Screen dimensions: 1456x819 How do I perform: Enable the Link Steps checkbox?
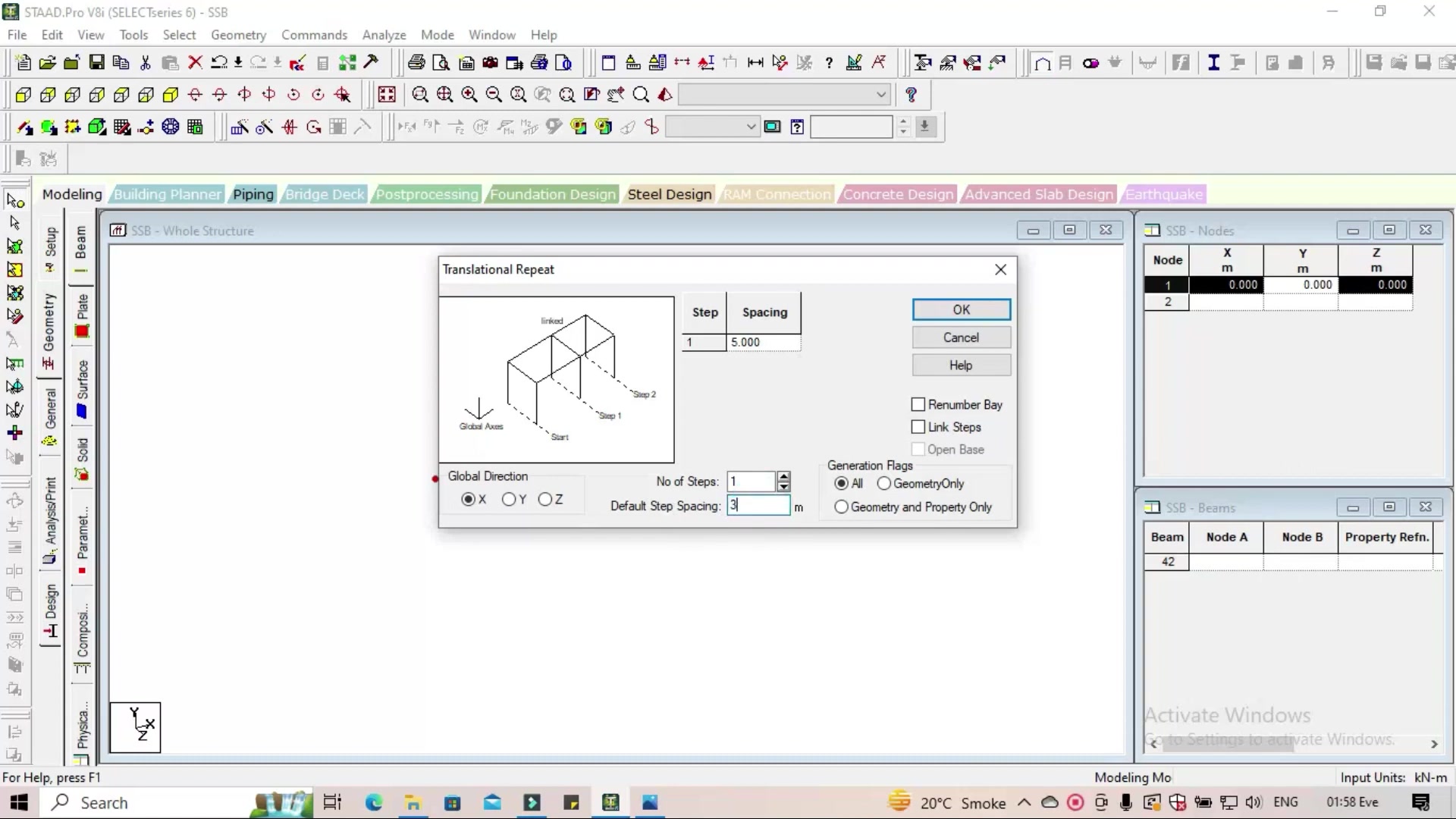(918, 427)
